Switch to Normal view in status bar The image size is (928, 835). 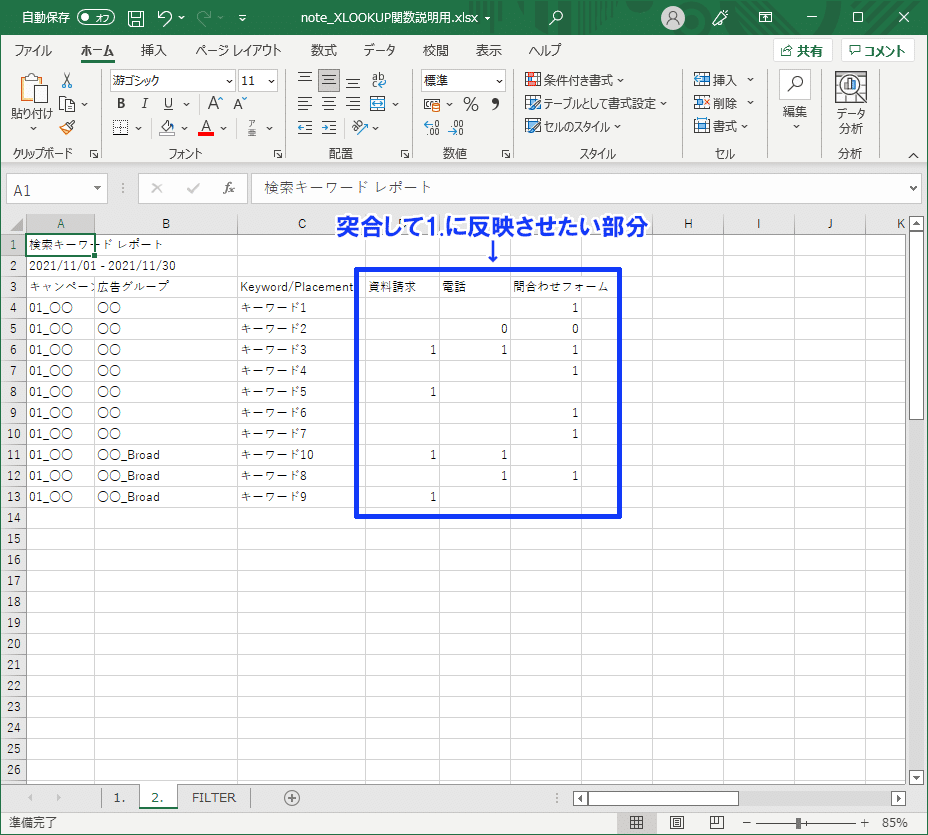pos(637,823)
